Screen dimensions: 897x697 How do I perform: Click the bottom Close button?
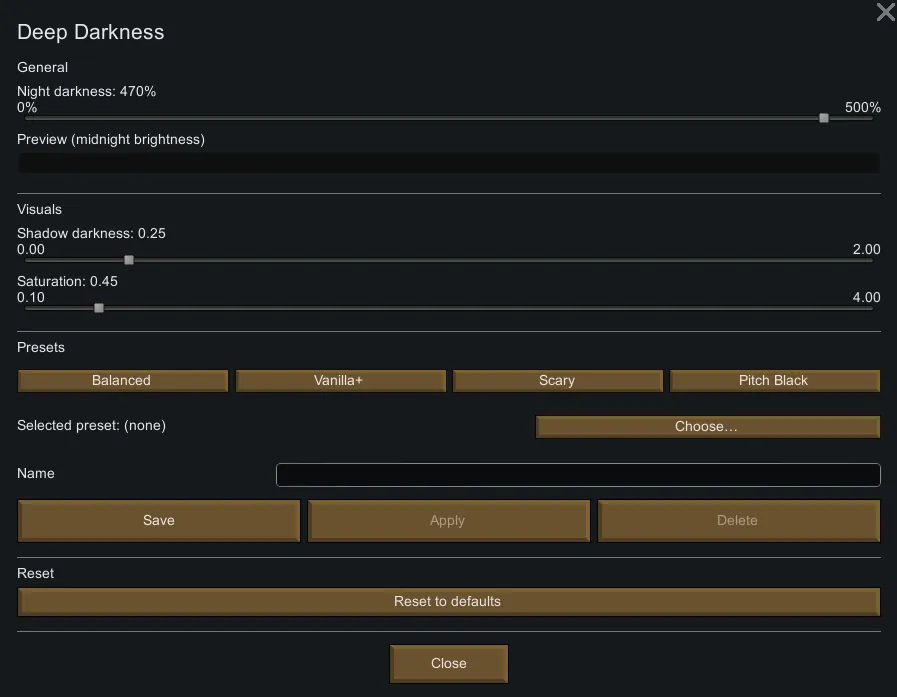pyautogui.click(x=448, y=664)
